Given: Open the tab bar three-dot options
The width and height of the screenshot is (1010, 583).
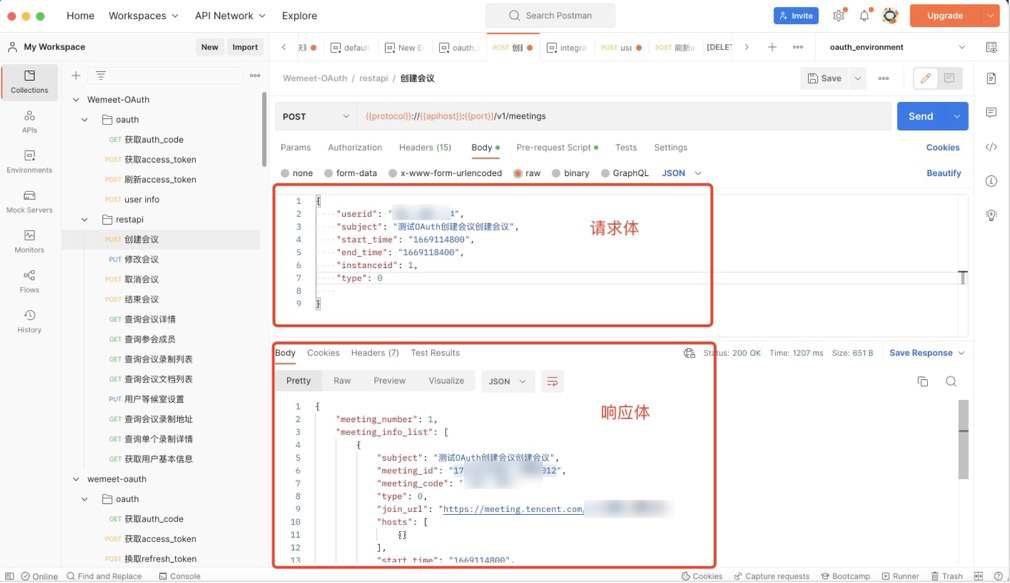Looking at the screenshot, I should pyautogui.click(x=797, y=47).
